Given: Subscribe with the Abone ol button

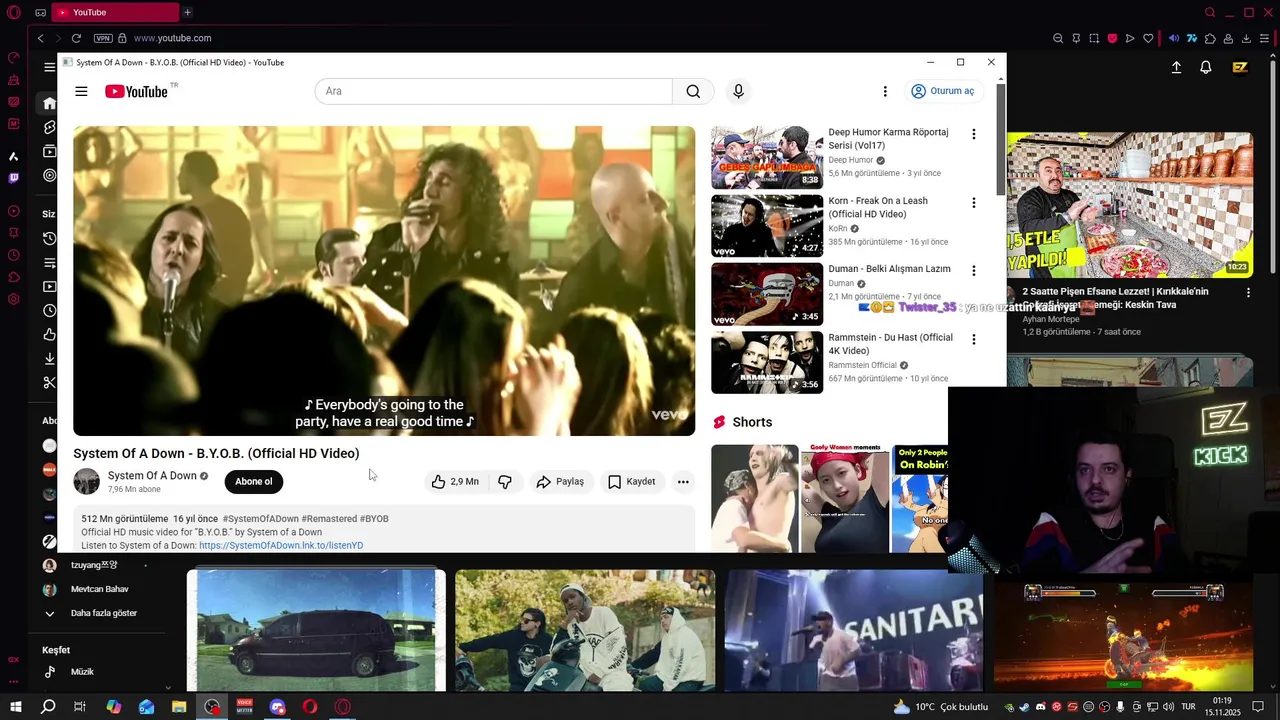Looking at the screenshot, I should click(x=253, y=482).
